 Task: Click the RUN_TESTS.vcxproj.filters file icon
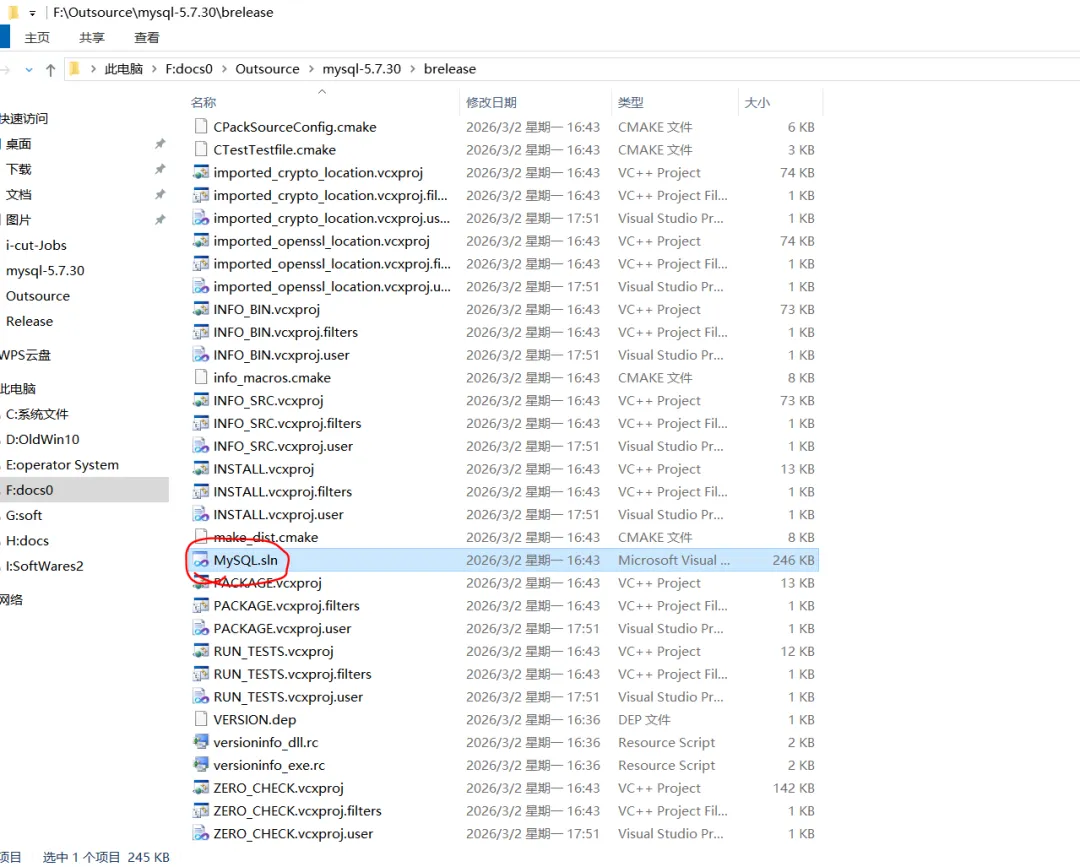(x=200, y=673)
